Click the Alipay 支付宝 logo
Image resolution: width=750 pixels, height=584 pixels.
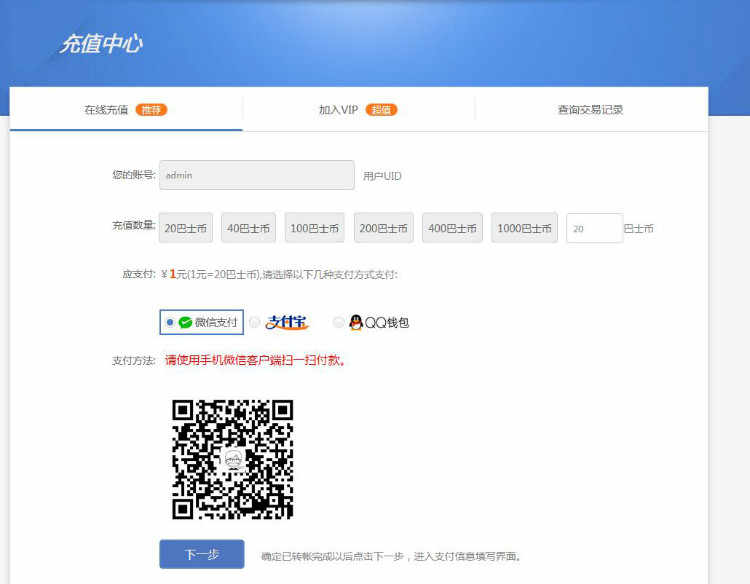pos(287,322)
